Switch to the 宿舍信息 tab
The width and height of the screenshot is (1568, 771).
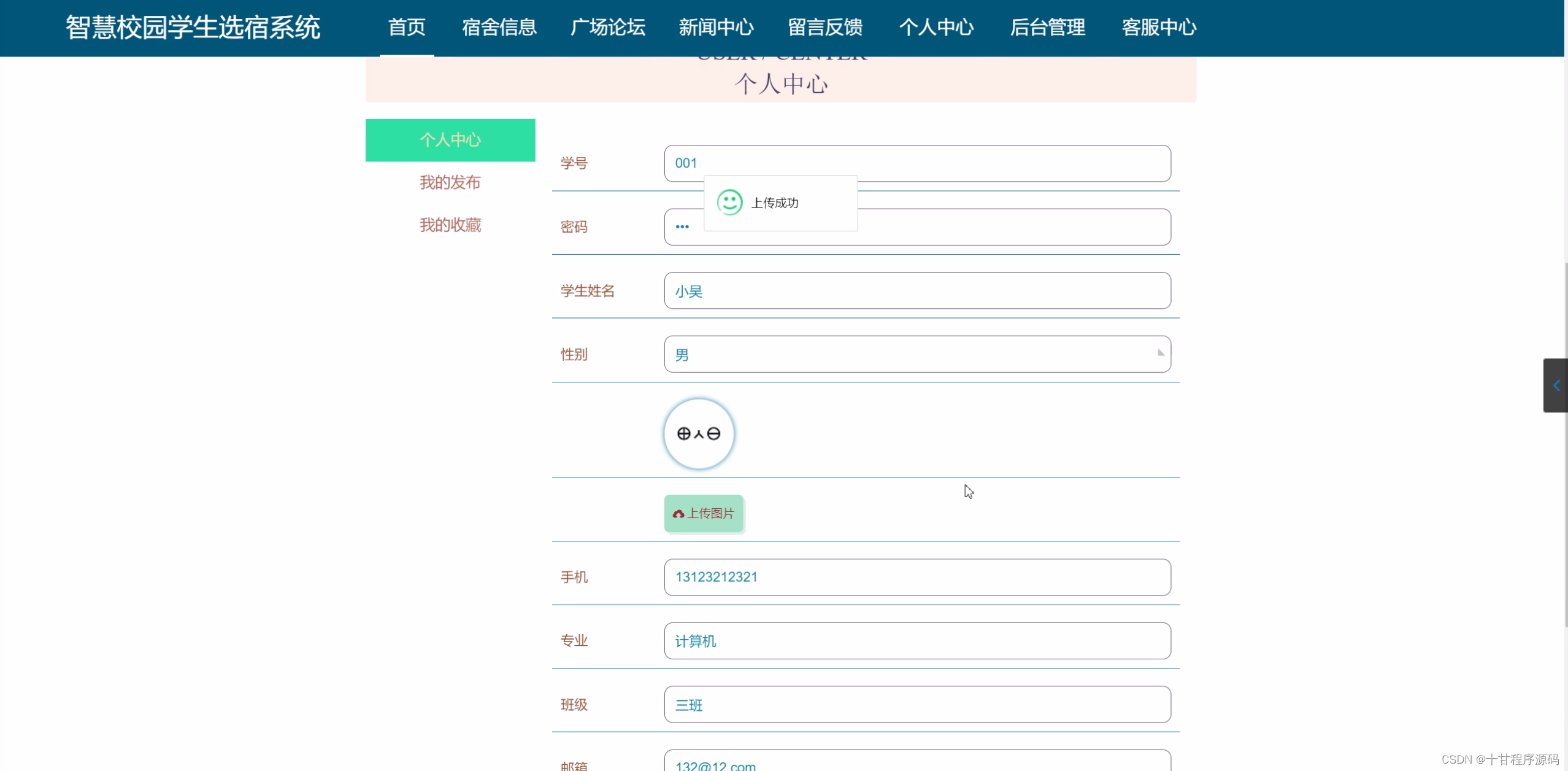tap(498, 28)
